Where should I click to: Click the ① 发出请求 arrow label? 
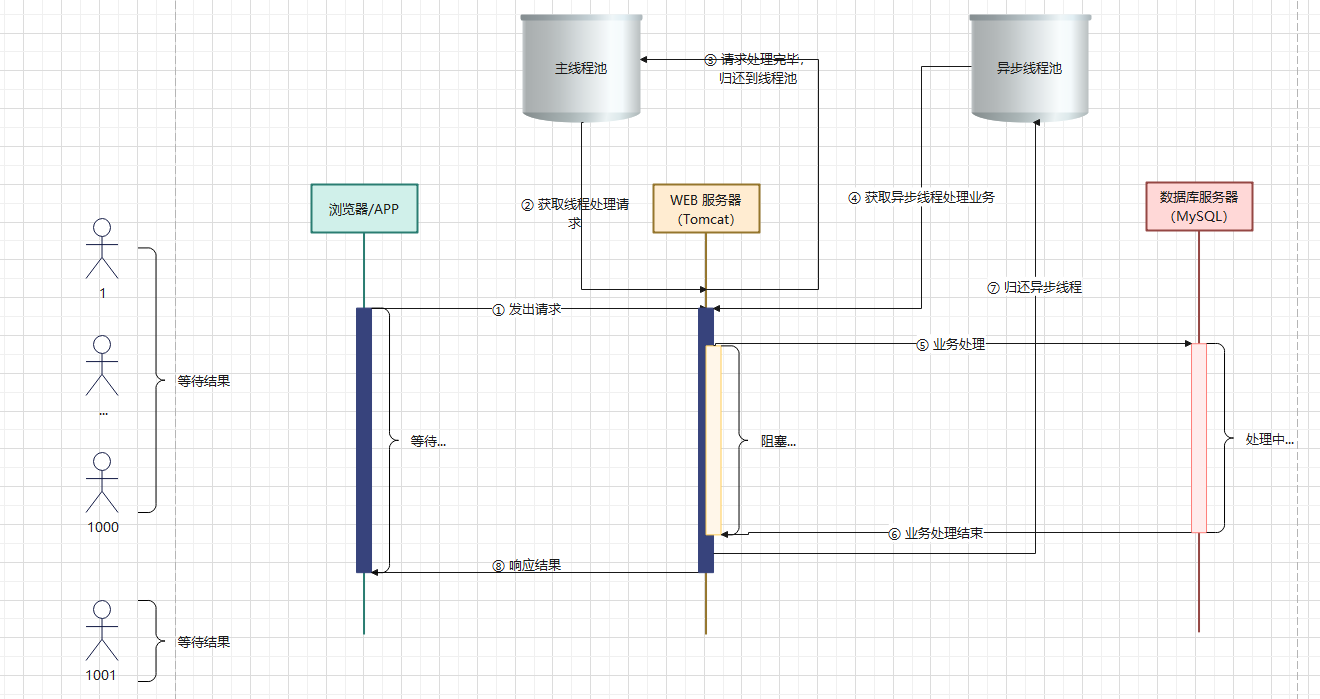point(527,309)
